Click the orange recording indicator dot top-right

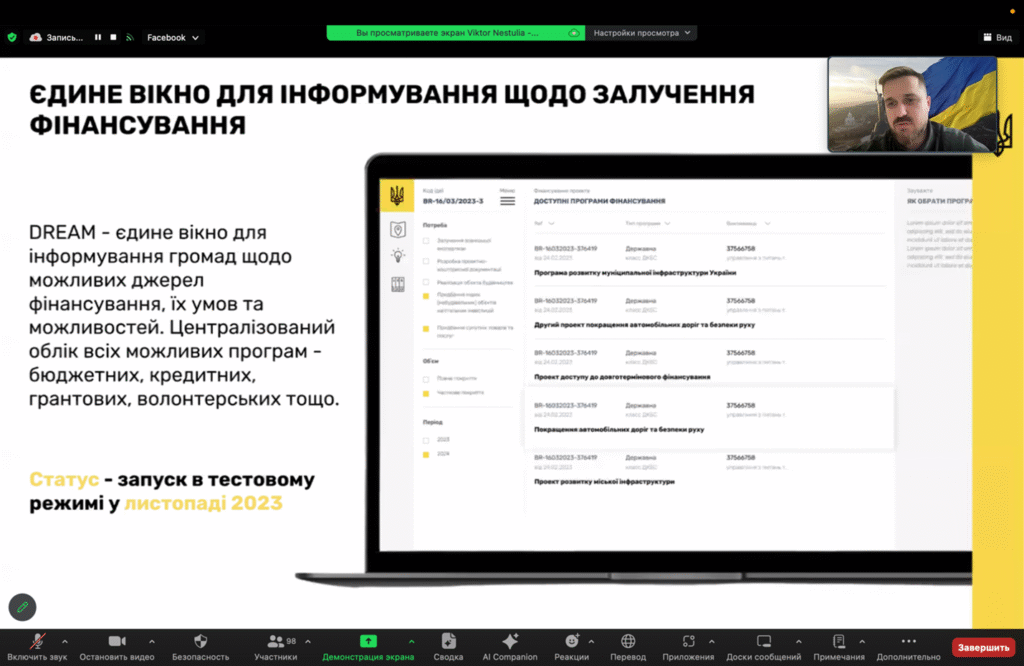coord(1012,11)
